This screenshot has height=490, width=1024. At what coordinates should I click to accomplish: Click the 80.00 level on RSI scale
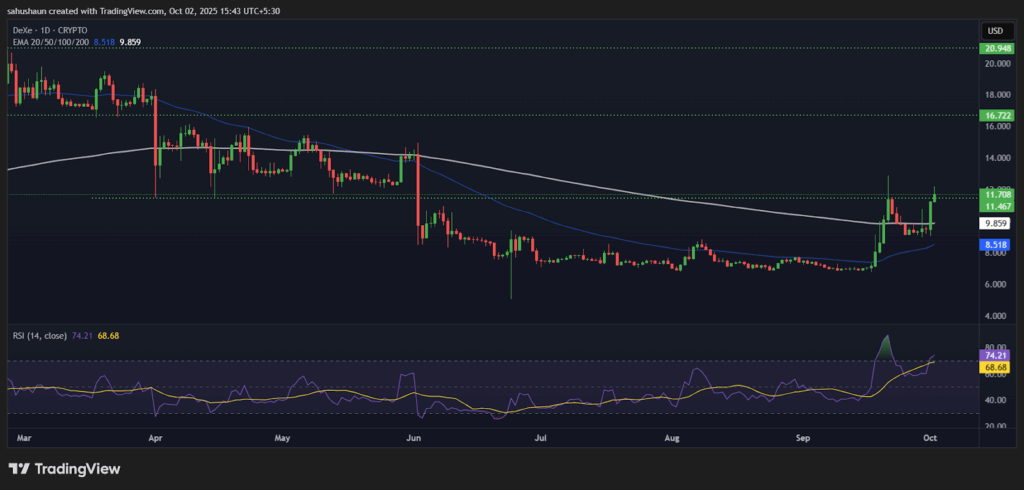click(995, 348)
